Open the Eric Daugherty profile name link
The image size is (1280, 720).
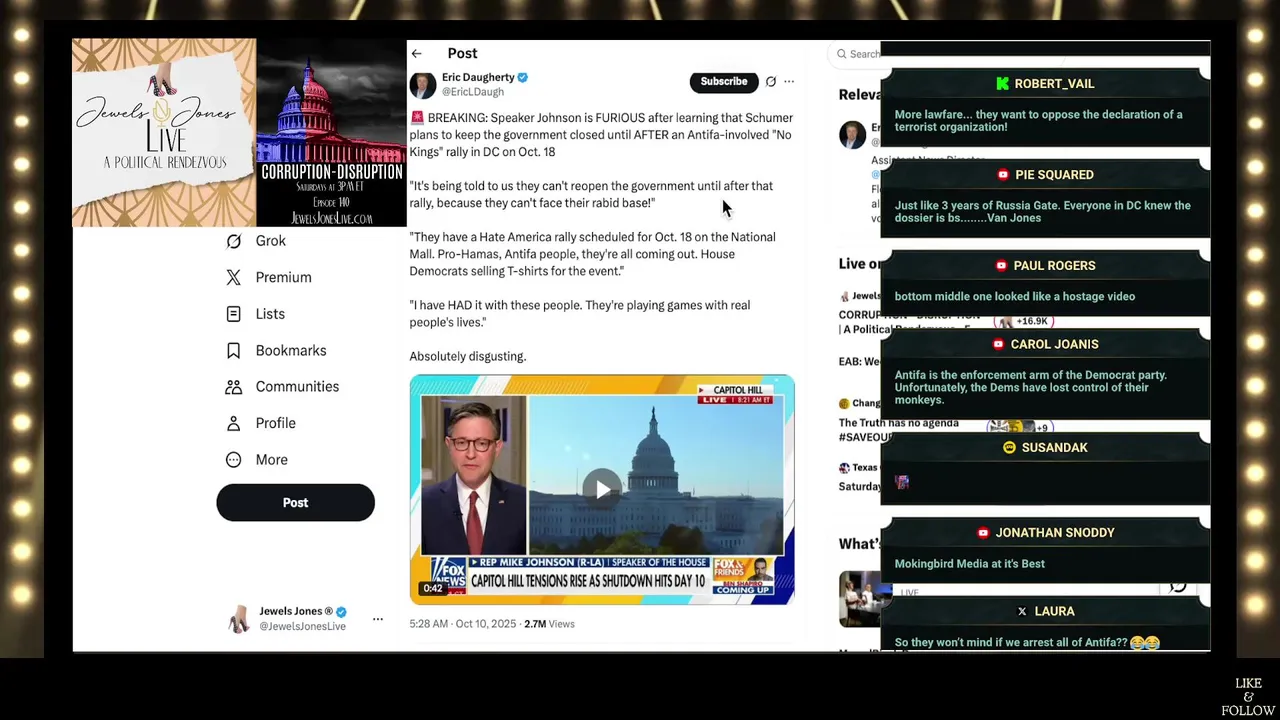[478, 77]
